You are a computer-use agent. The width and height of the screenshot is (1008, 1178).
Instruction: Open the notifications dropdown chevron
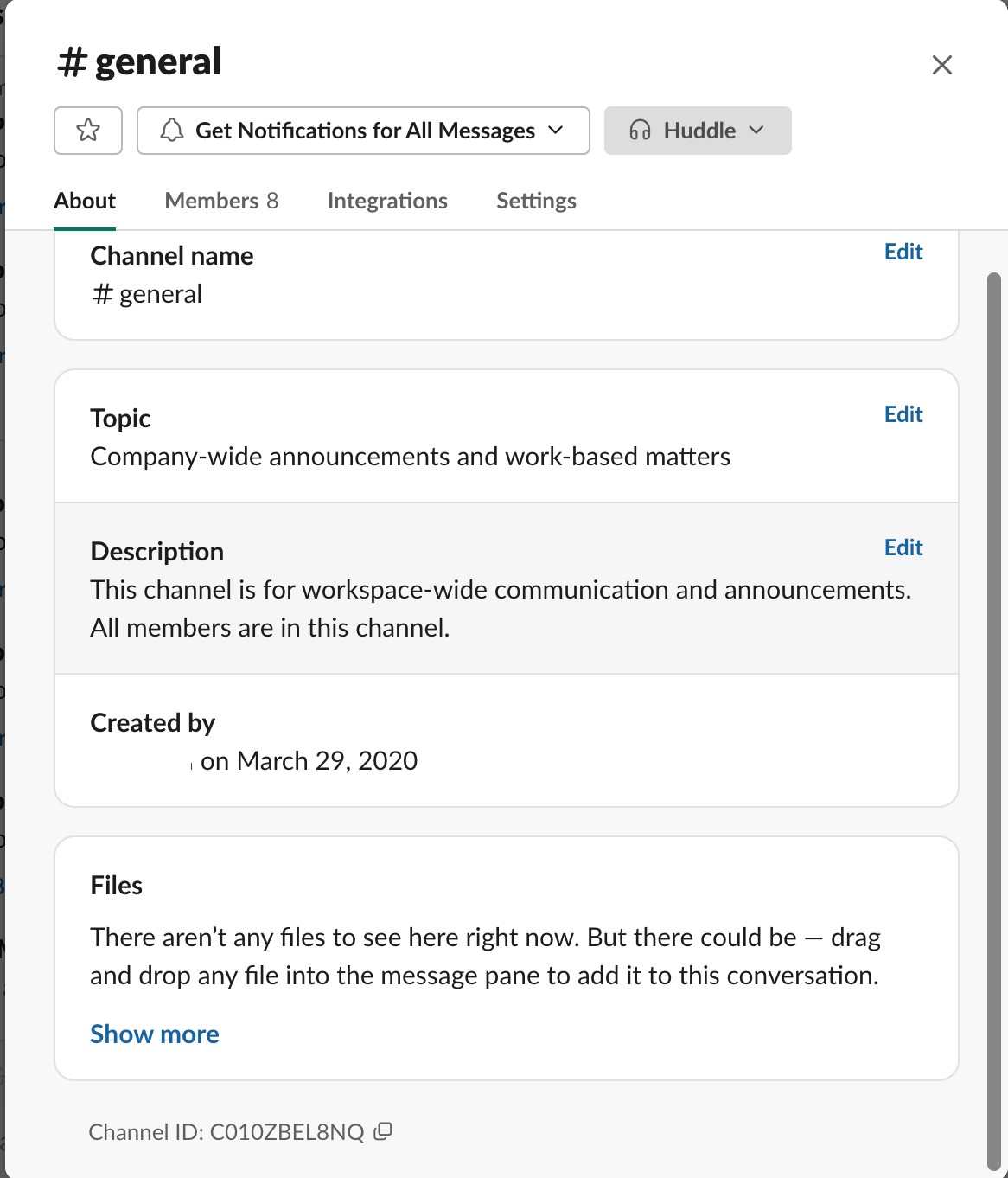pos(556,131)
